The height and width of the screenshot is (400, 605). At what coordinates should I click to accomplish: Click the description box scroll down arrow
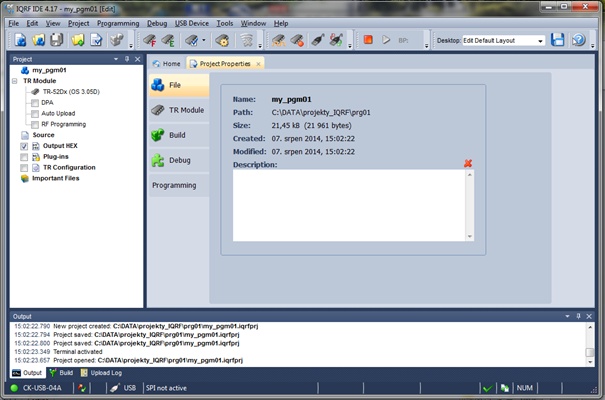point(470,236)
